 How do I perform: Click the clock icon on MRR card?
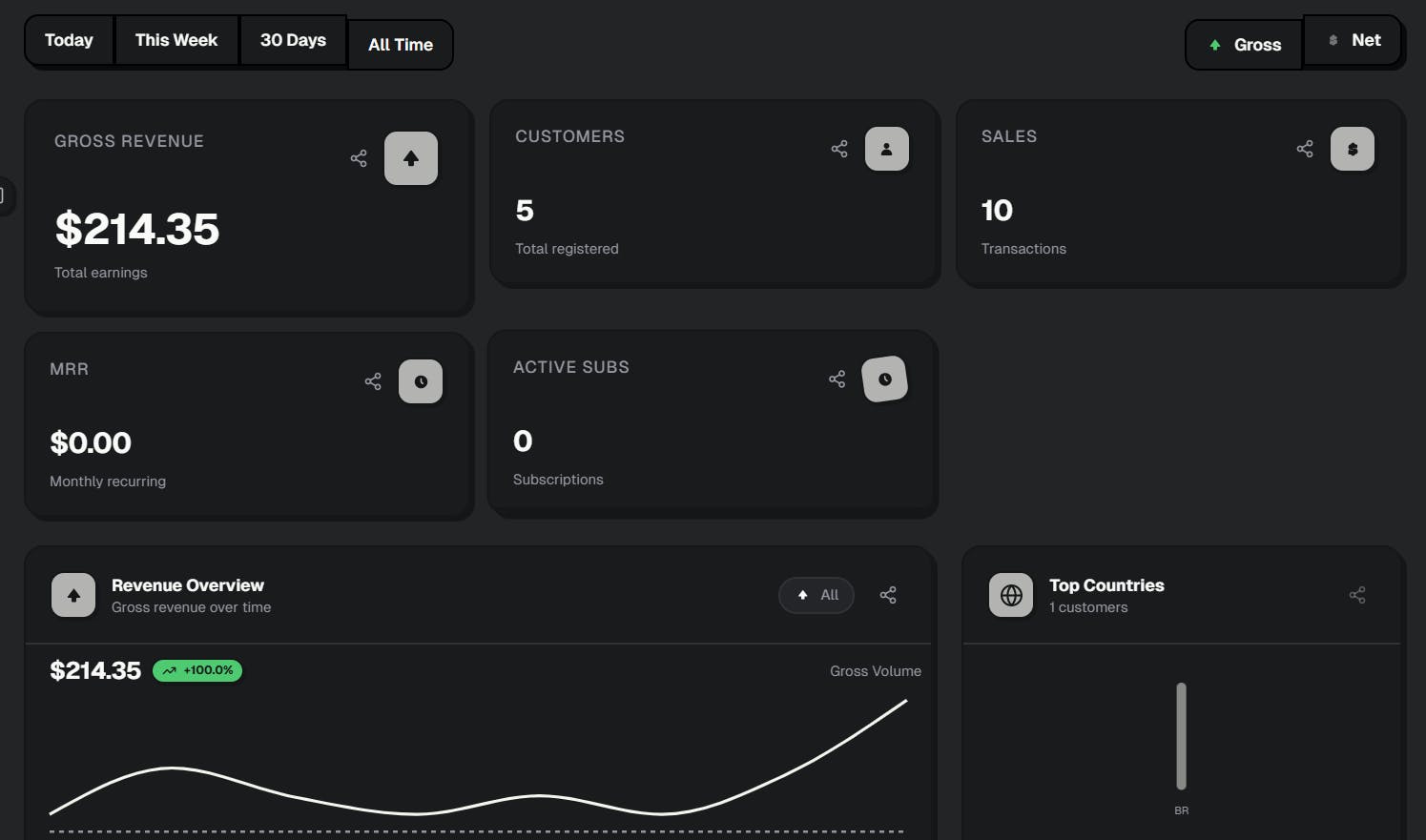(x=421, y=381)
